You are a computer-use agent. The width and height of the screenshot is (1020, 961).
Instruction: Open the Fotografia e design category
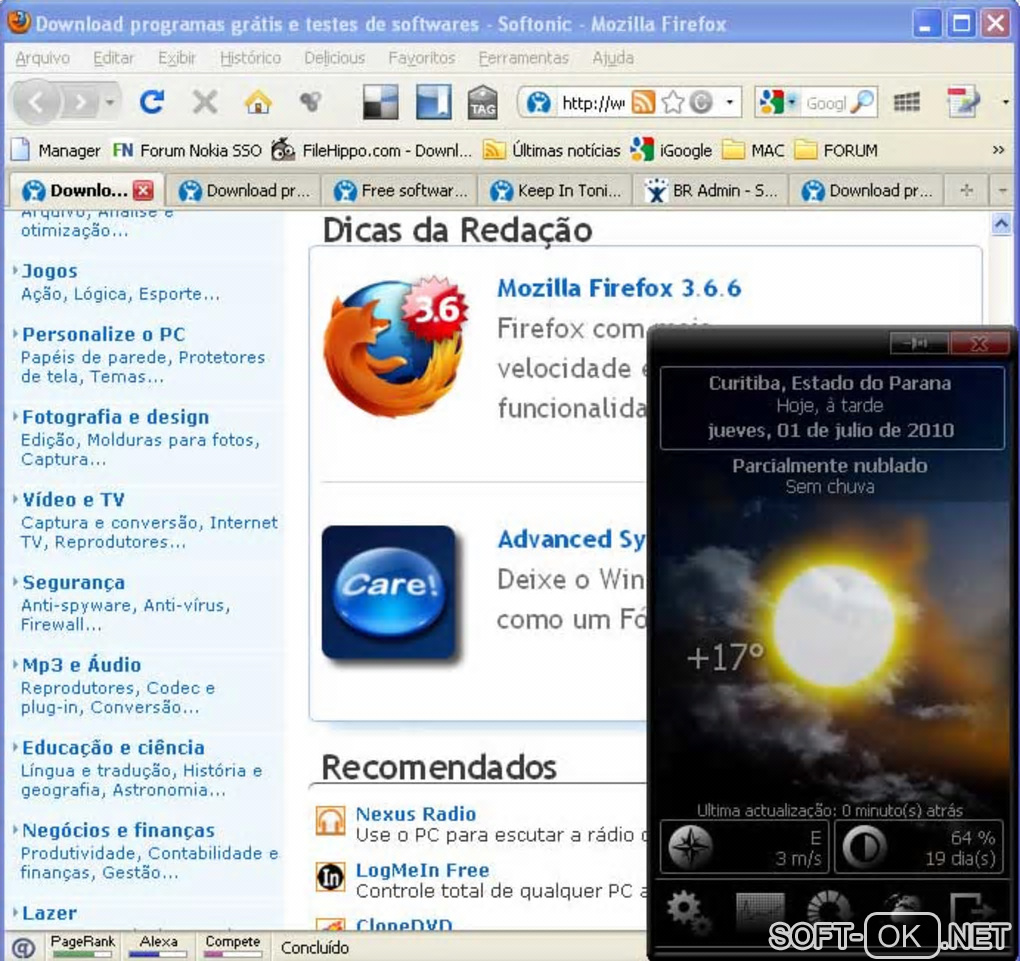point(116,417)
